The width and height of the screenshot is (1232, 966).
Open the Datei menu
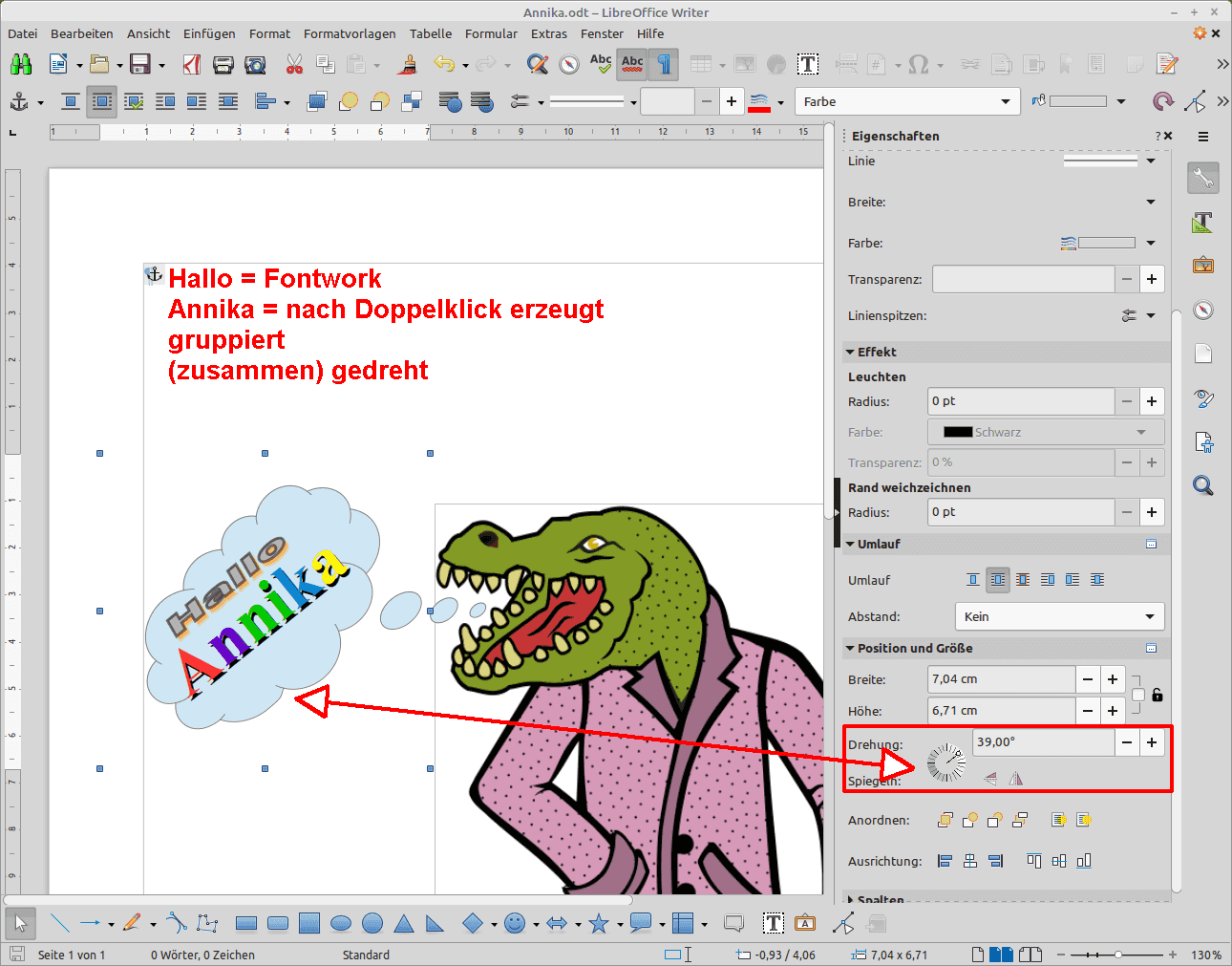click(23, 33)
